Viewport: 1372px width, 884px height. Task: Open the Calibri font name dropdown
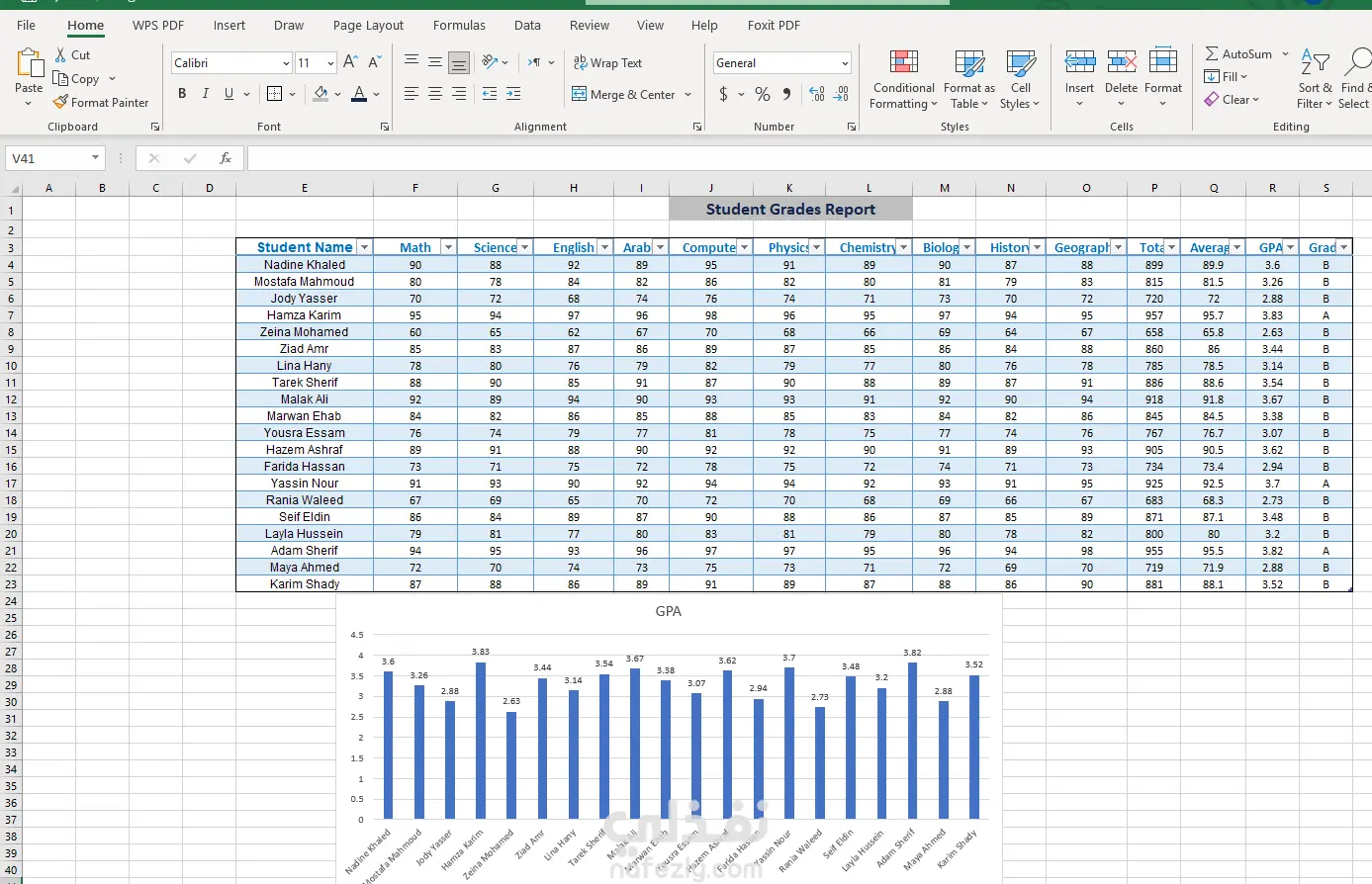[x=286, y=63]
